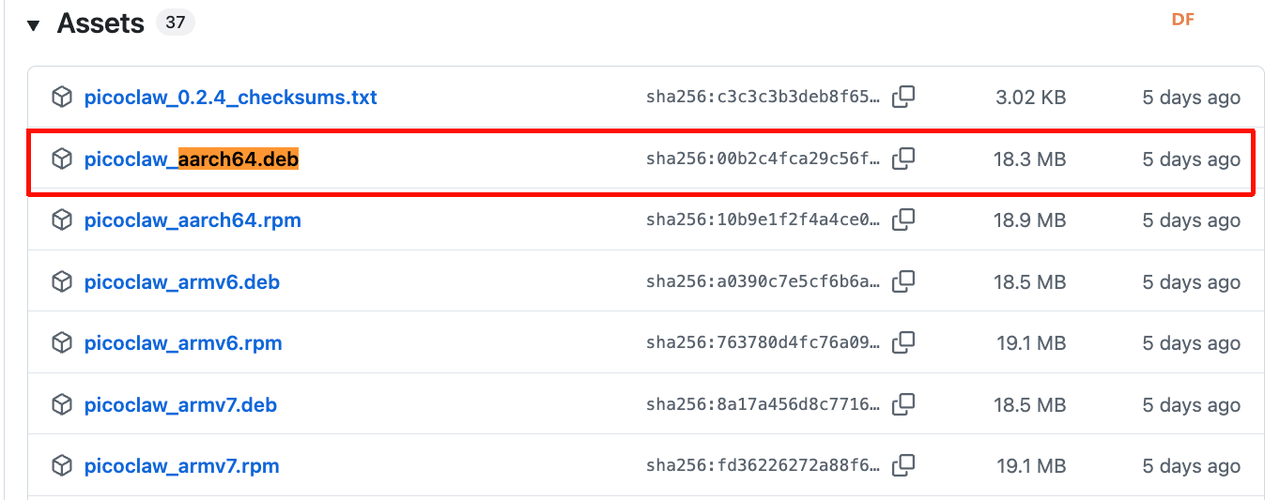Copy sha256 hash for picoclaw_aarch64.rpm
This screenshot has width=1280, height=500.
903,220
